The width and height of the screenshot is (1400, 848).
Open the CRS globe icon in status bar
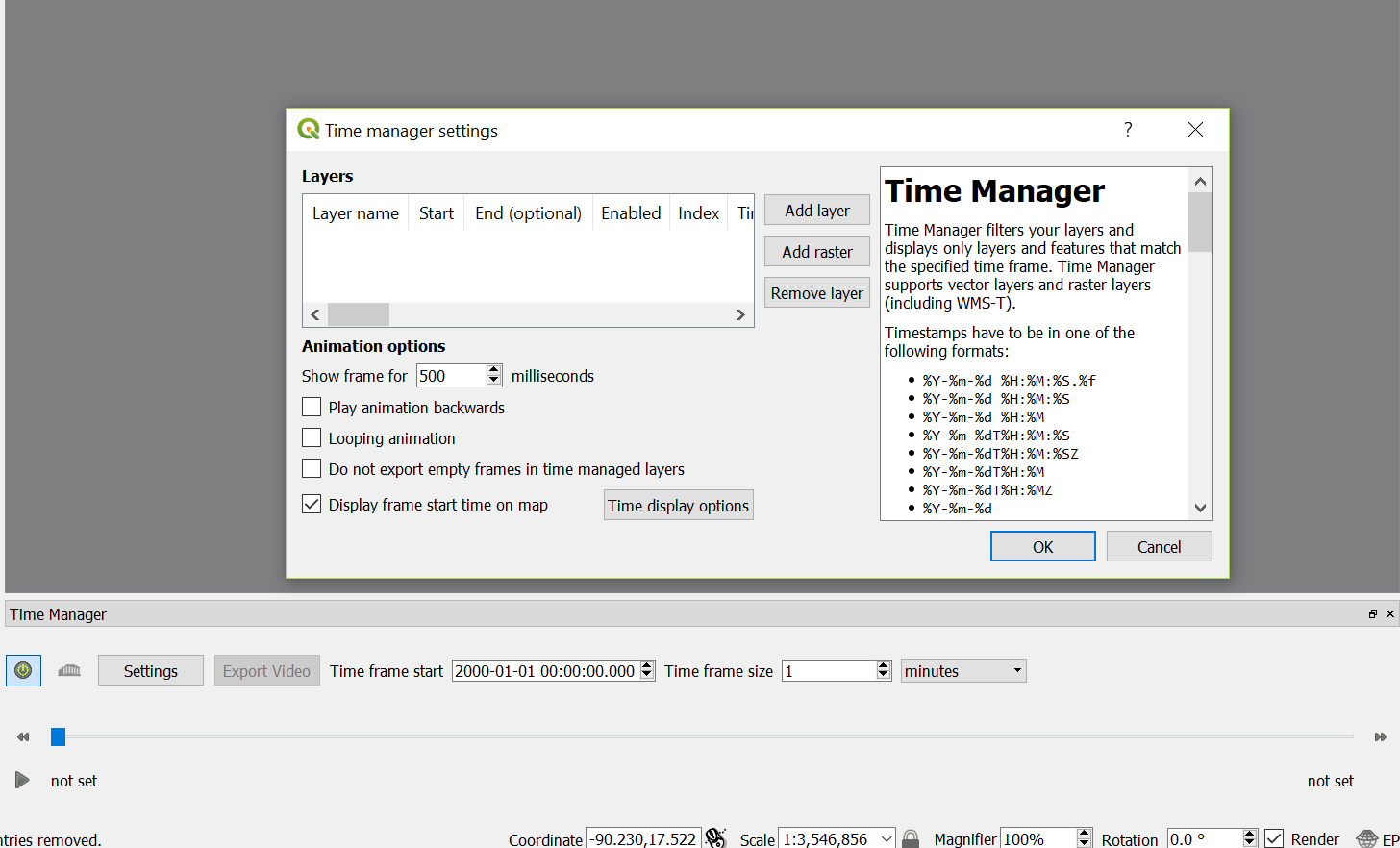click(1366, 838)
